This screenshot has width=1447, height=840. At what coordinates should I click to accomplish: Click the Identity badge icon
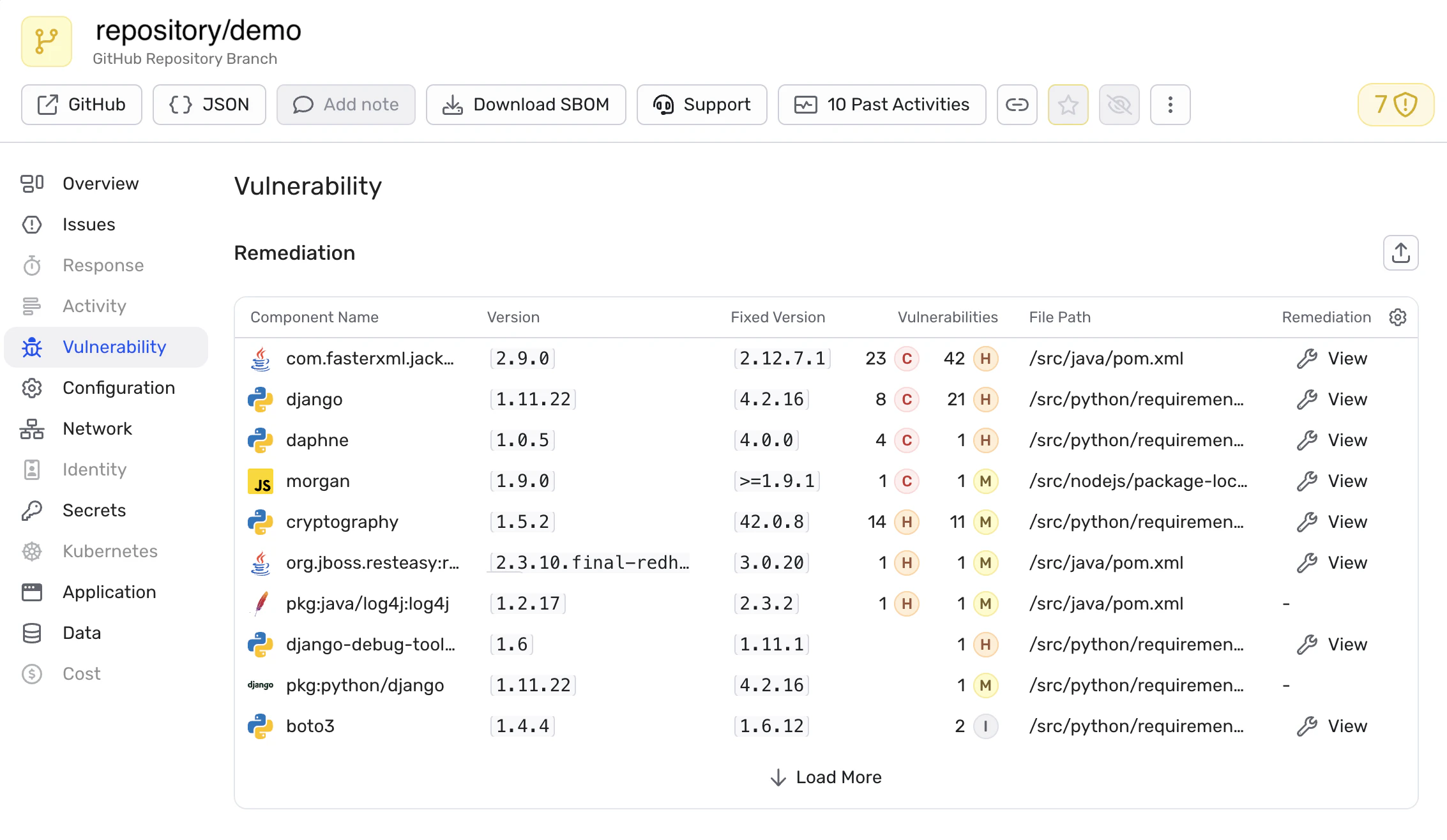pos(32,470)
